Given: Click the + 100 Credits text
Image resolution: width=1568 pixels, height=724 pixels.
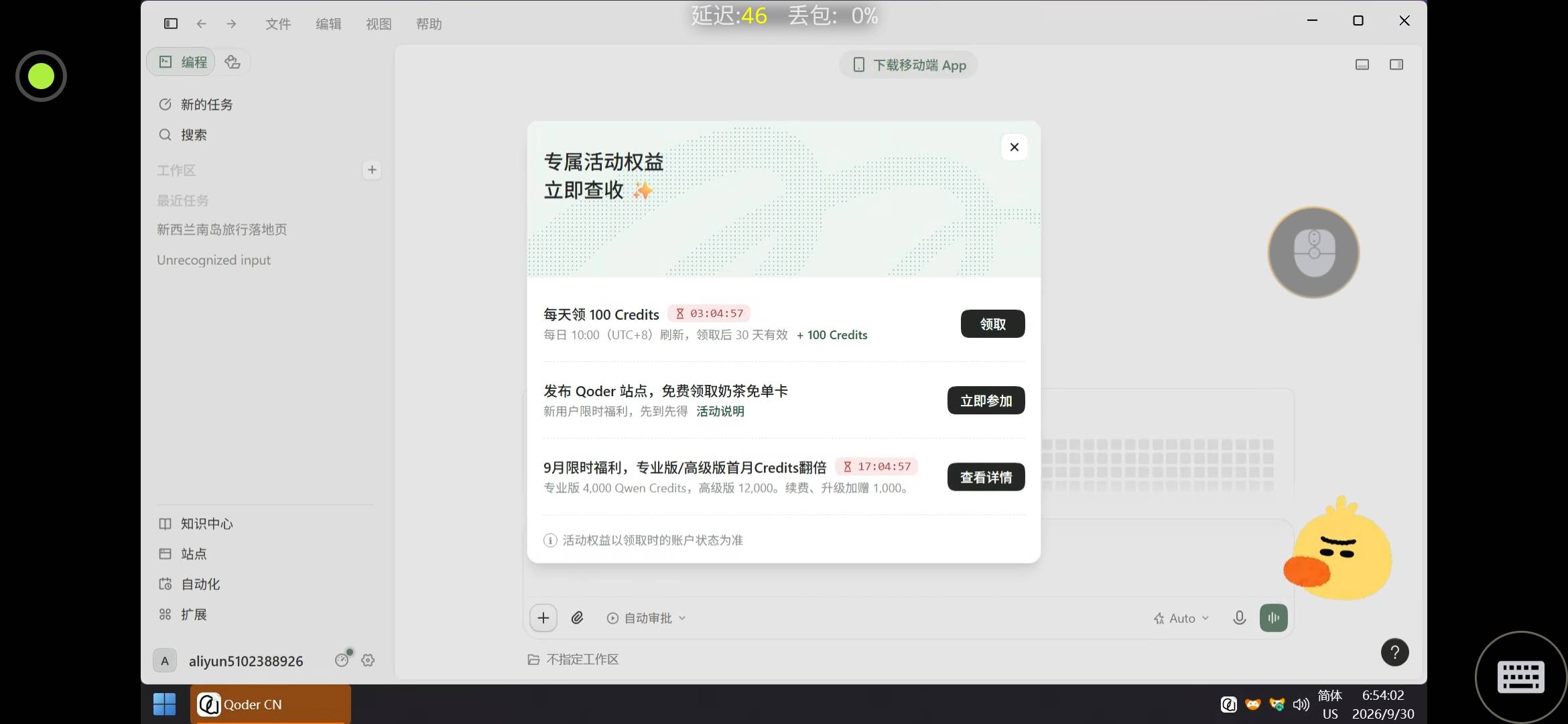Looking at the screenshot, I should [832, 335].
